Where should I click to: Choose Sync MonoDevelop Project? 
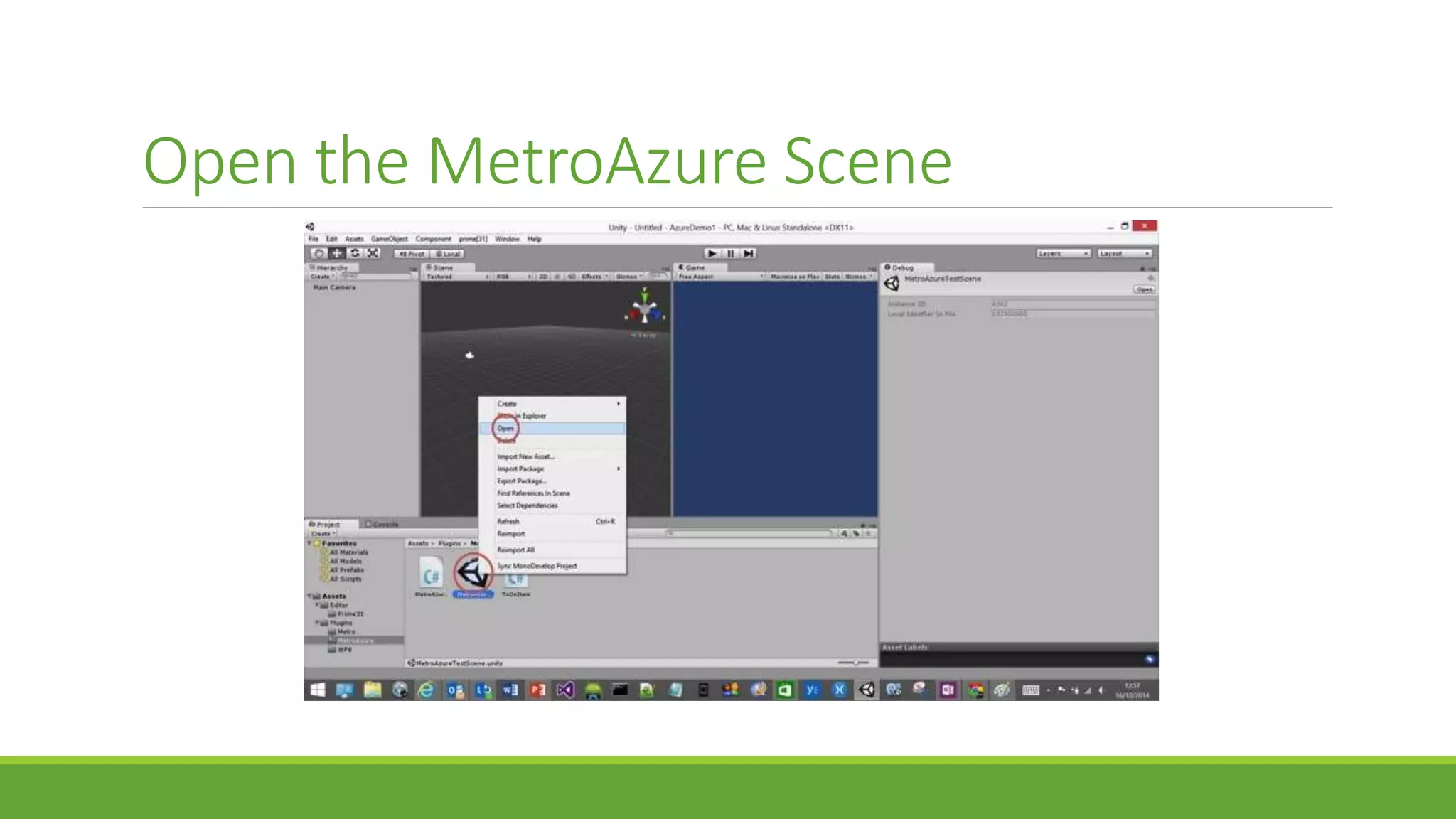(x=552, y=567)
